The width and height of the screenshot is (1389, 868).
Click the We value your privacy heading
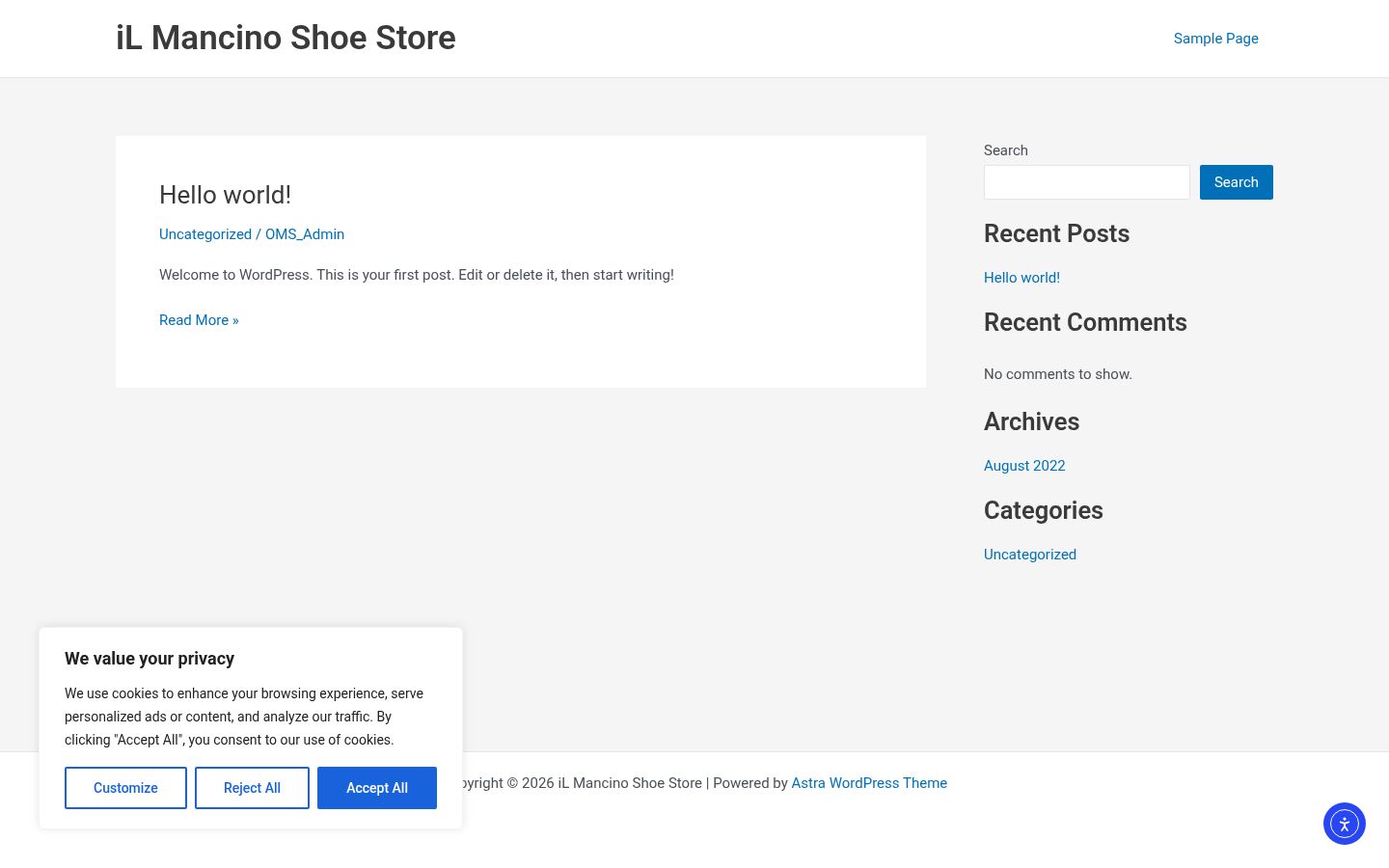[150, 659]
